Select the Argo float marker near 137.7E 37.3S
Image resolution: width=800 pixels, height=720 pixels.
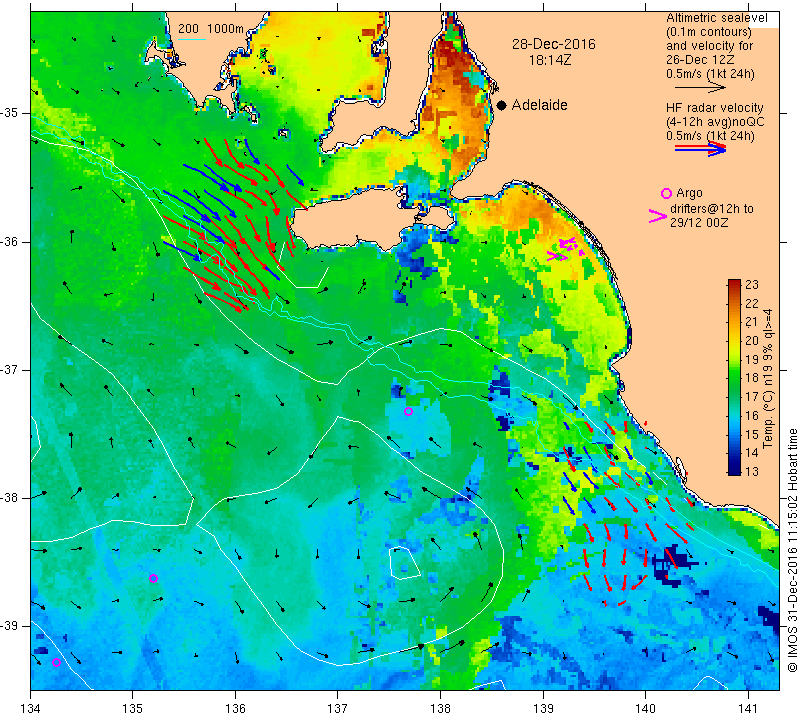tap(408, 411)
